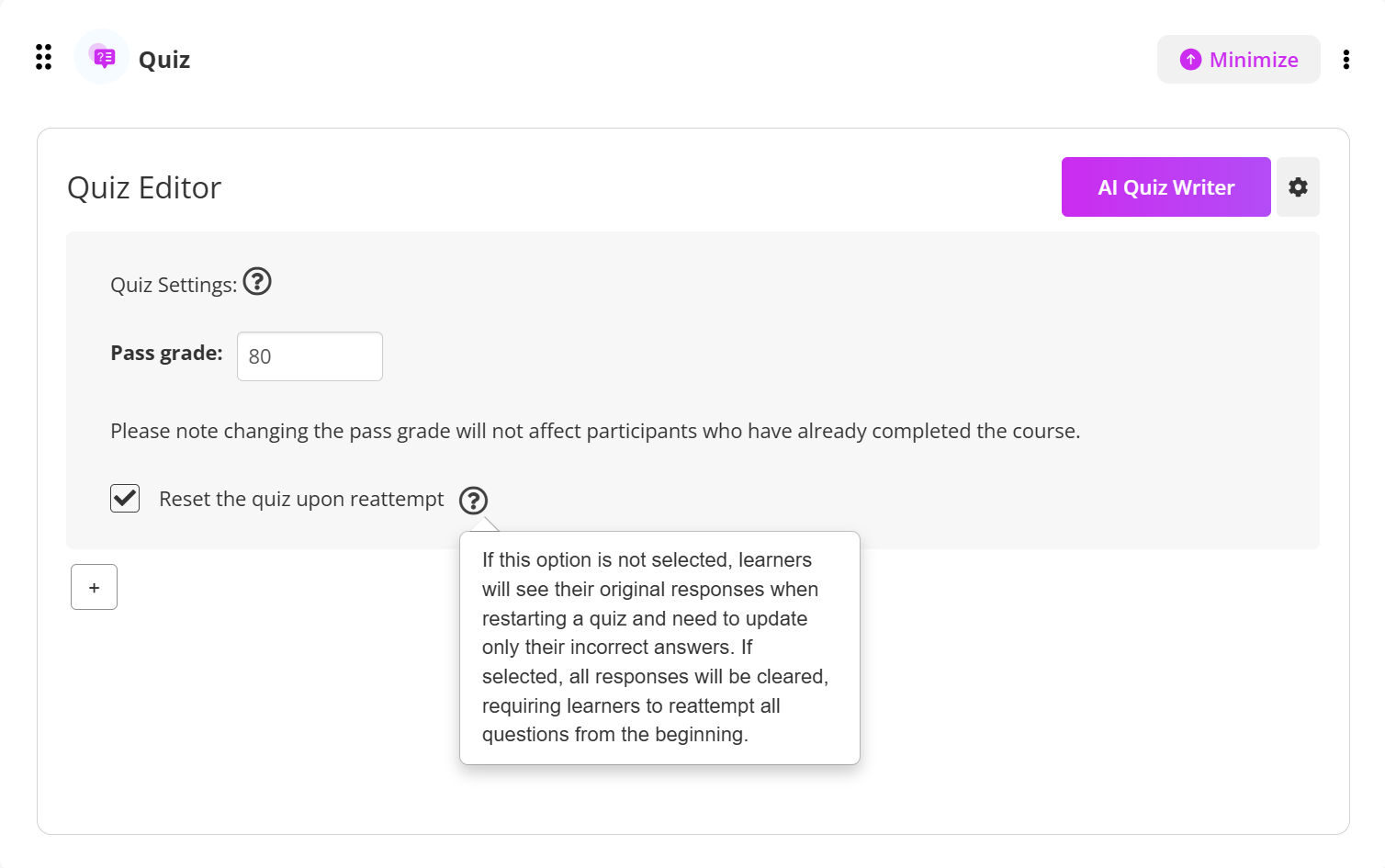Open the vertical three-dot options menu

1346,60
